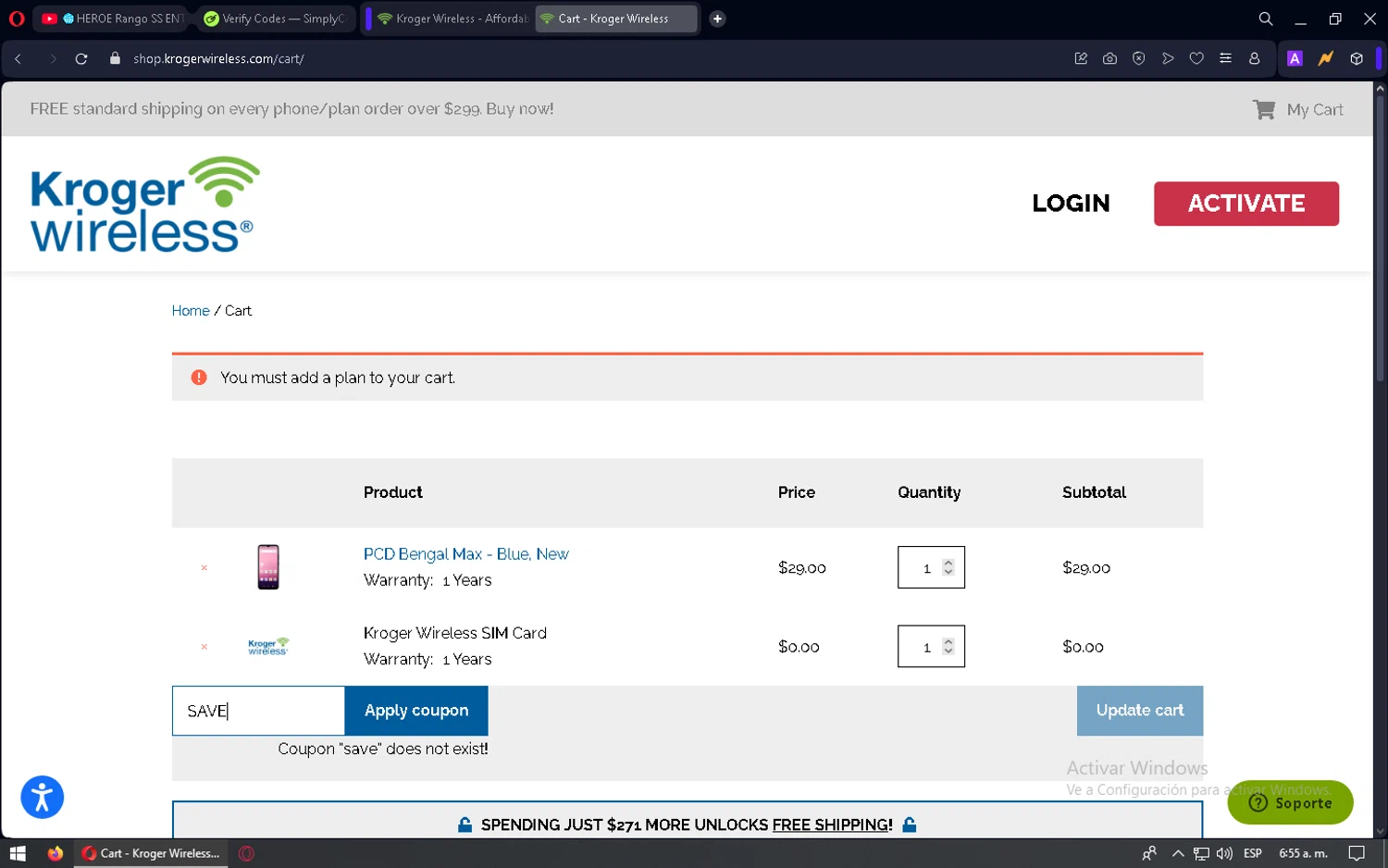The image size is (1388, 868).
Task: Open the notification center icon
Action: (x=1357, y=853)
